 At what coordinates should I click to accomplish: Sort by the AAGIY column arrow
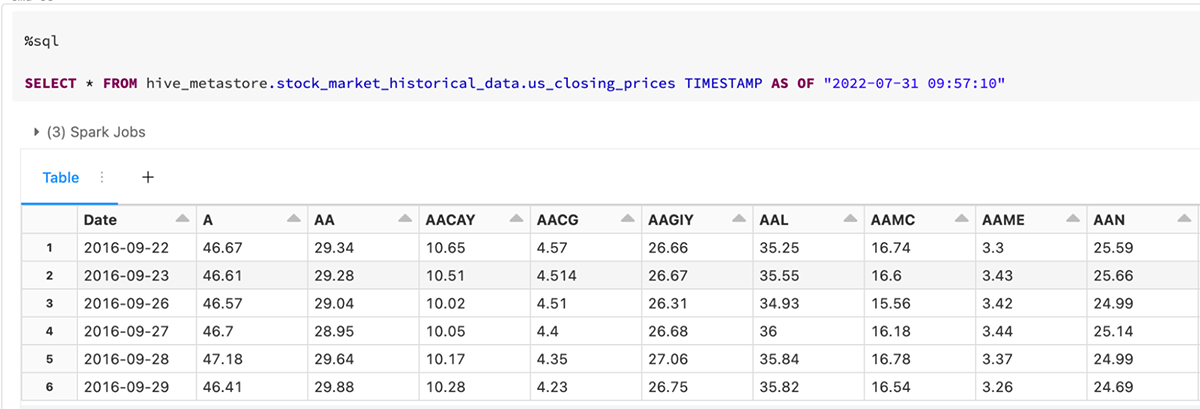pos(738,219)
